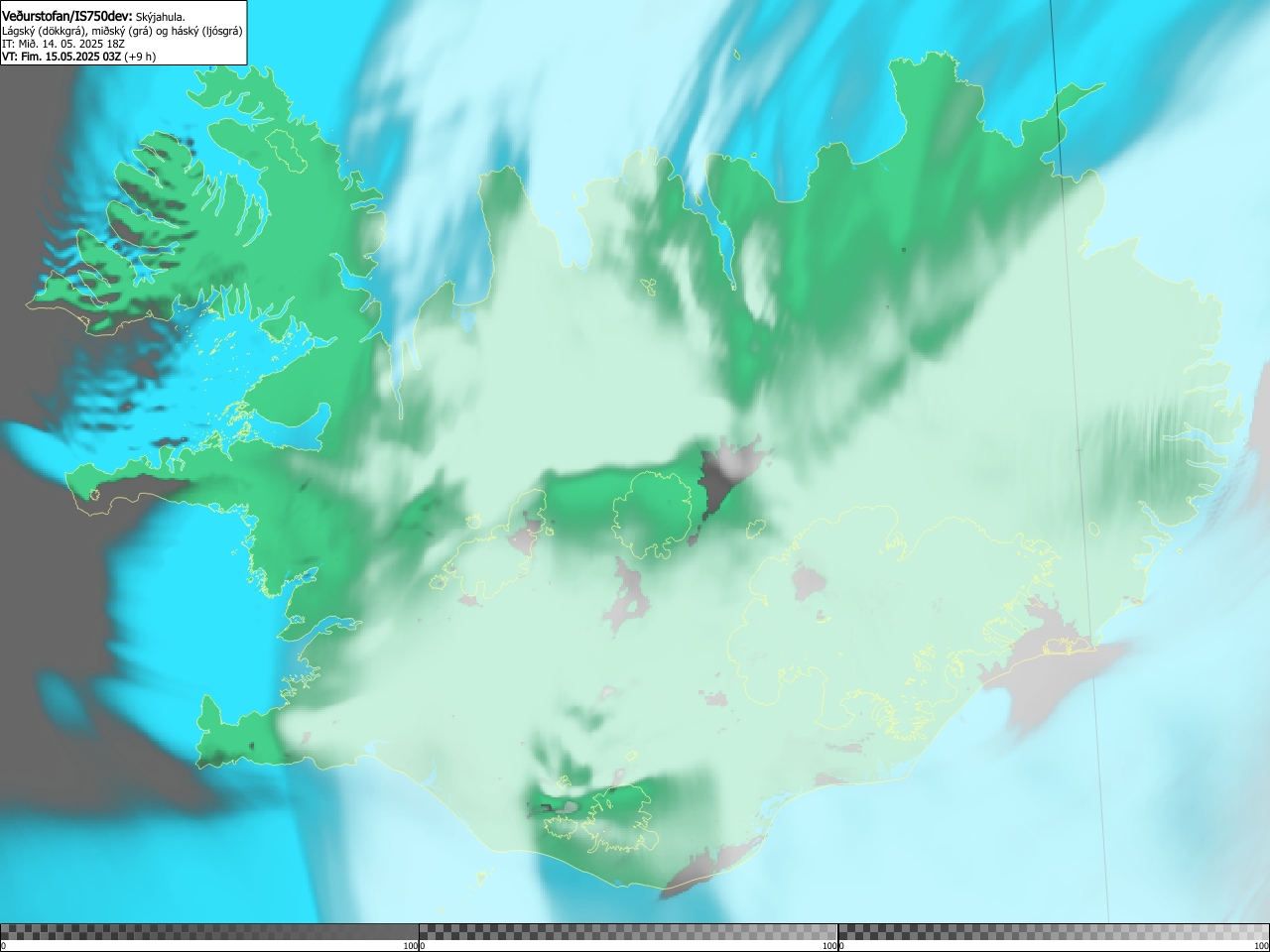Click the dark grey low-cloud color scale bar
This screenshot has height=952, width=1270.
(209, 932)
